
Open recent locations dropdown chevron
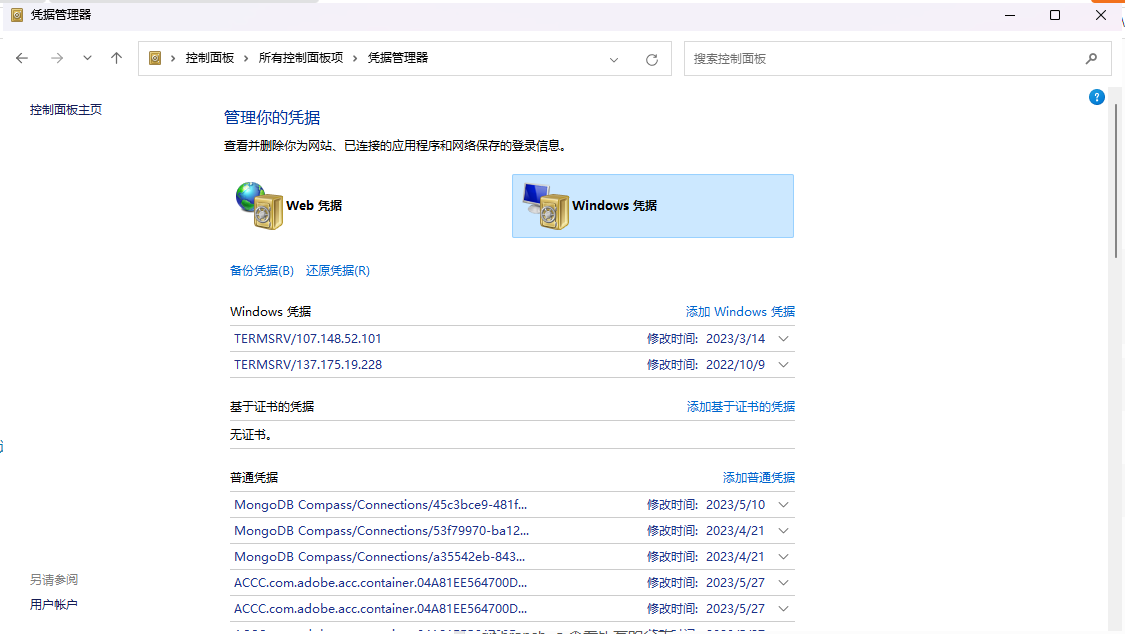(x=87, y=58)
